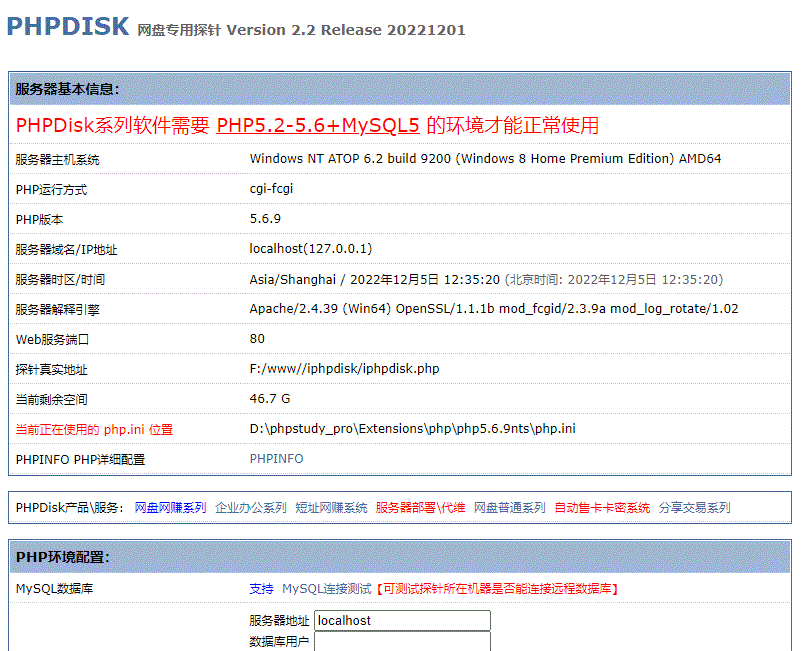Select the cgi-fcgi run mode value
Image resolution: width=801 pixels, height=651 pixels.
[271, 189]
